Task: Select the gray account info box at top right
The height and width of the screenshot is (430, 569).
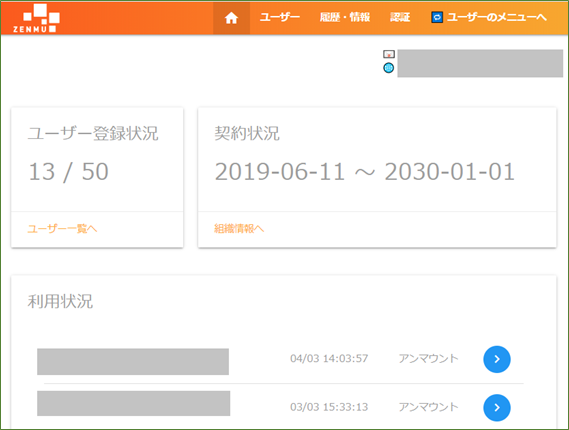Action: pyautogui.click(x=480, y=64)
